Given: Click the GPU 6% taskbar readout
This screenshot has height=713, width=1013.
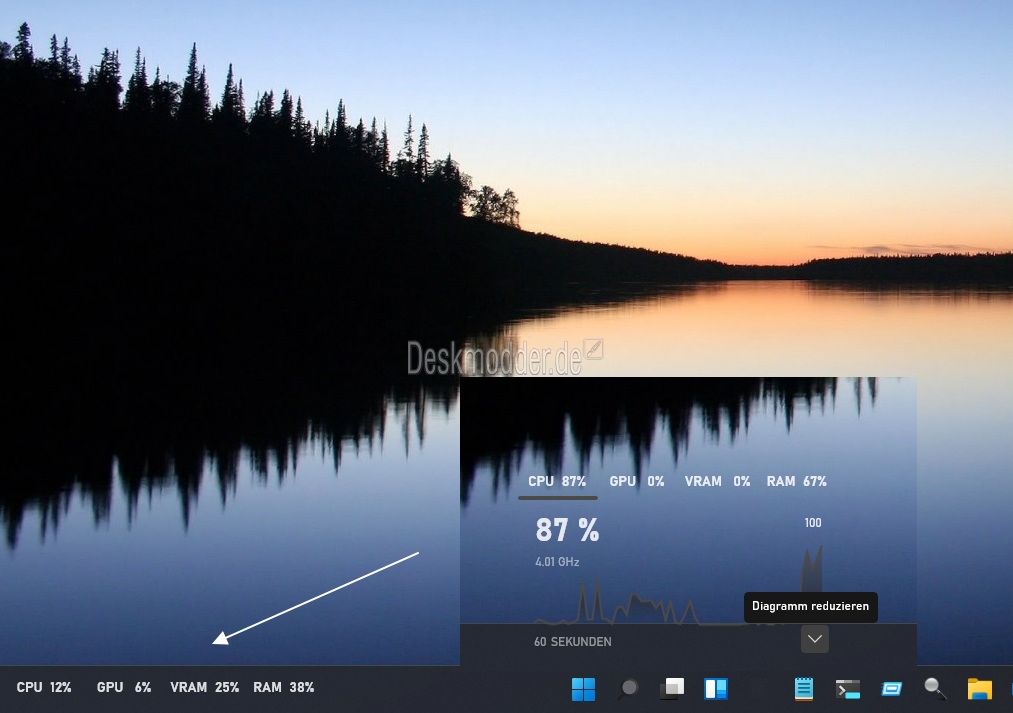Looking at the screenshot, I should click(123, 687).
